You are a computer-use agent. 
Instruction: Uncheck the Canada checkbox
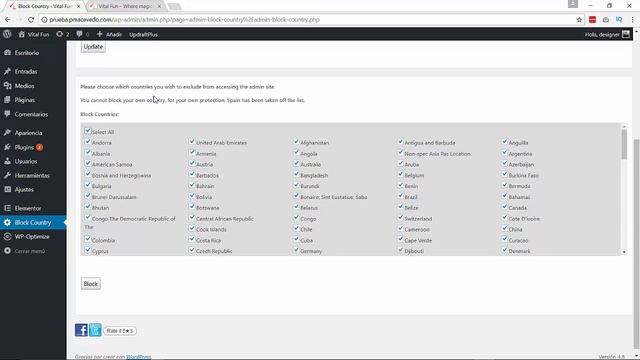pyautogui.click(x=504, y=207)
